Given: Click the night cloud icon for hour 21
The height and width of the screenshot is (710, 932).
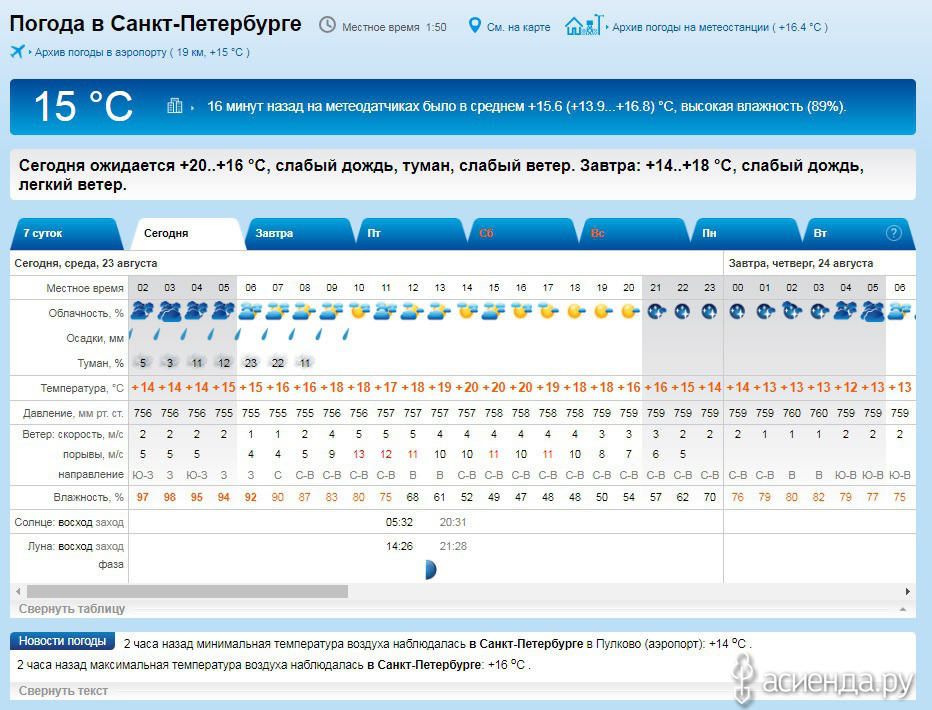Looking at the screenshot, I should tap(656, 311).
